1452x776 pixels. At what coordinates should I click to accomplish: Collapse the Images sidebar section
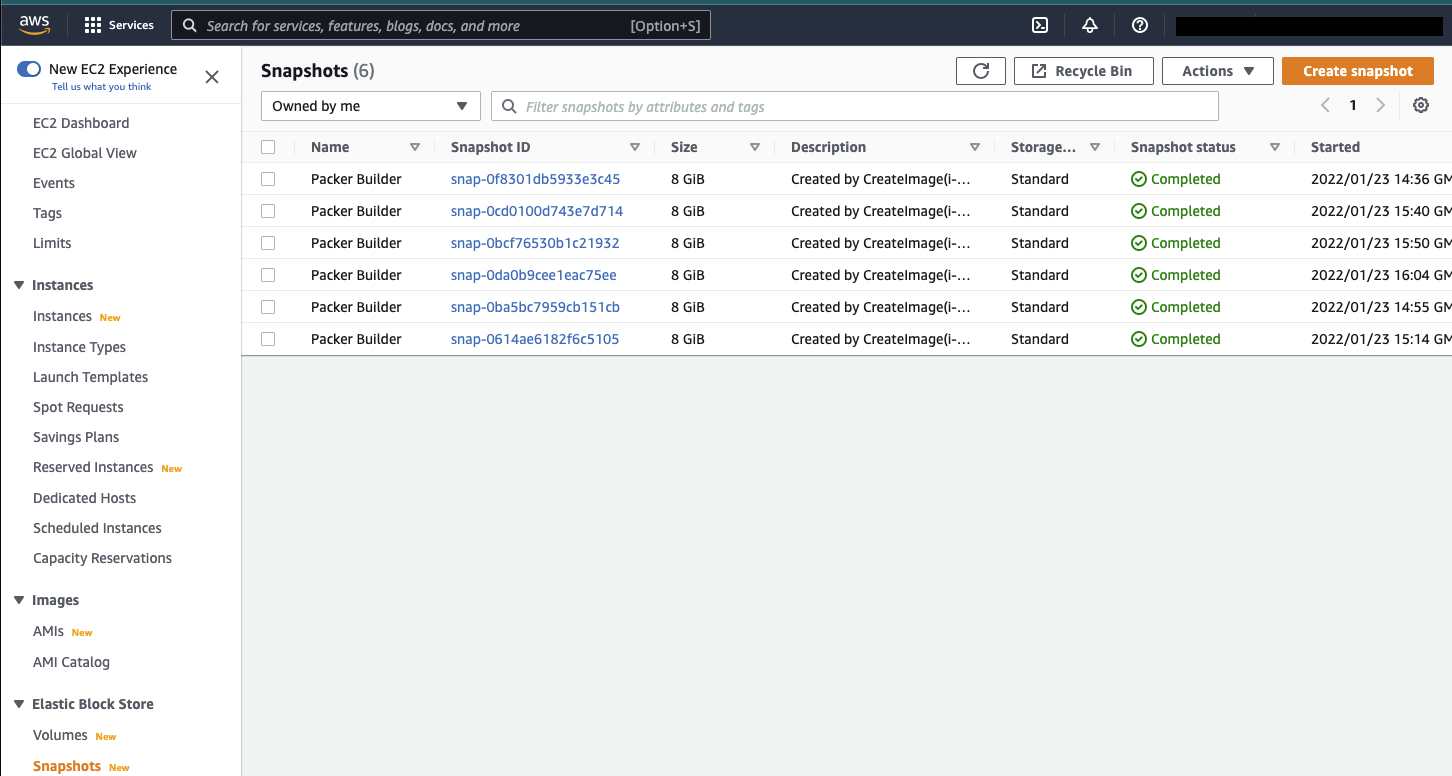click(x=19, y=600)
